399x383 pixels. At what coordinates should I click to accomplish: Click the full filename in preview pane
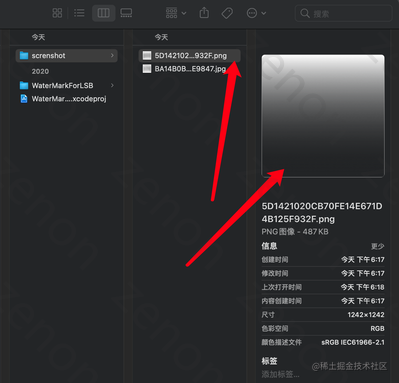tap(322, 213)
